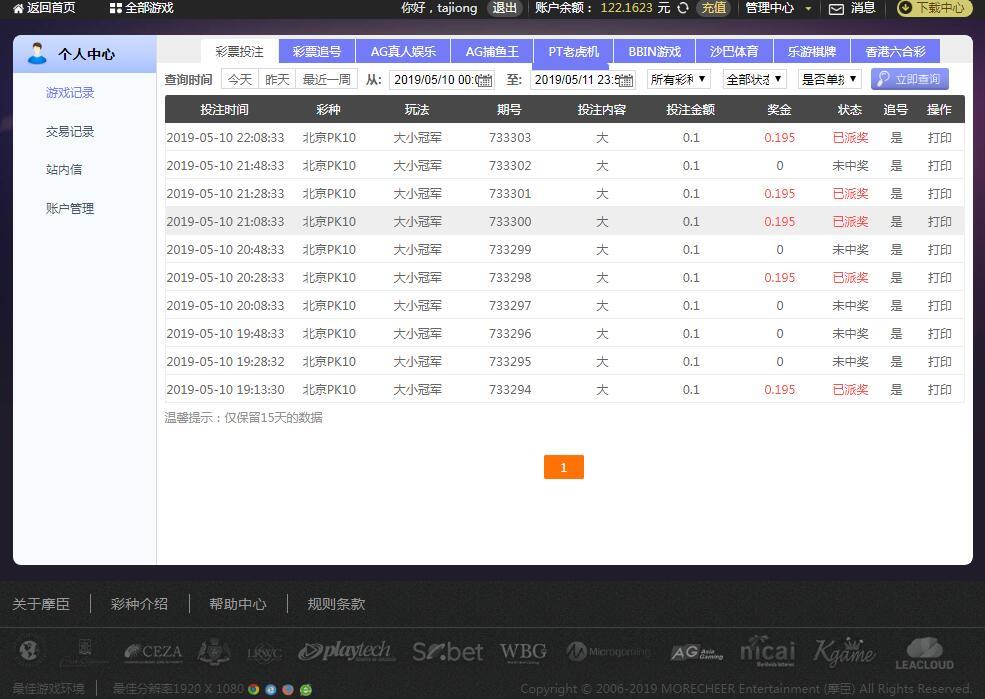Open messages via the envelope icon
985x699 pixels.
pos(836,8)
